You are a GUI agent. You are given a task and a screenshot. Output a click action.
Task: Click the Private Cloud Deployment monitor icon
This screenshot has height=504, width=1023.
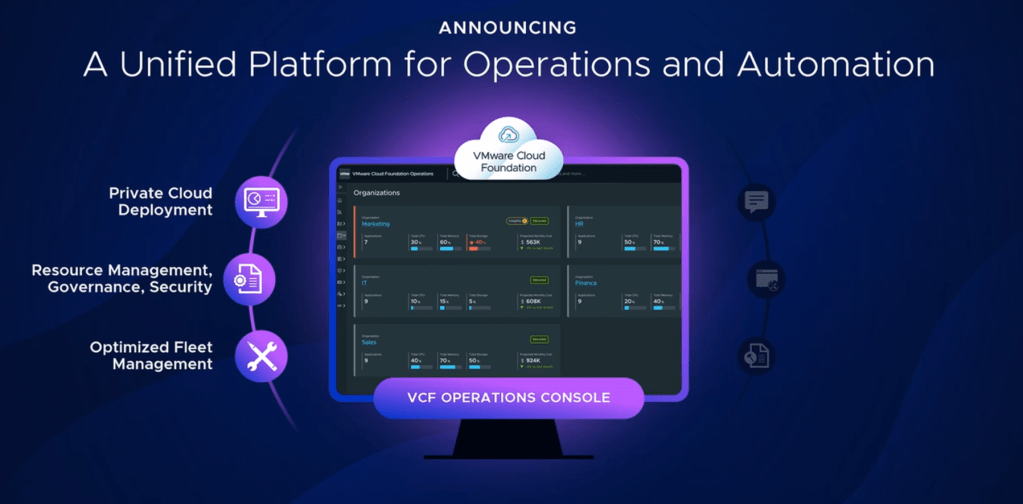[261, 202]
